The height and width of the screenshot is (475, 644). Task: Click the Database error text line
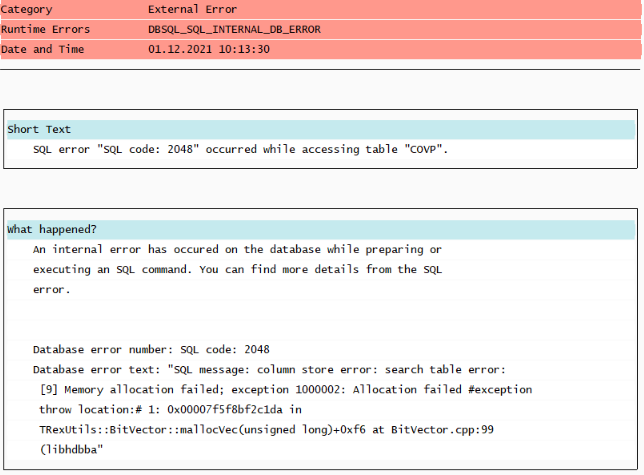click(x=269, y=369)
